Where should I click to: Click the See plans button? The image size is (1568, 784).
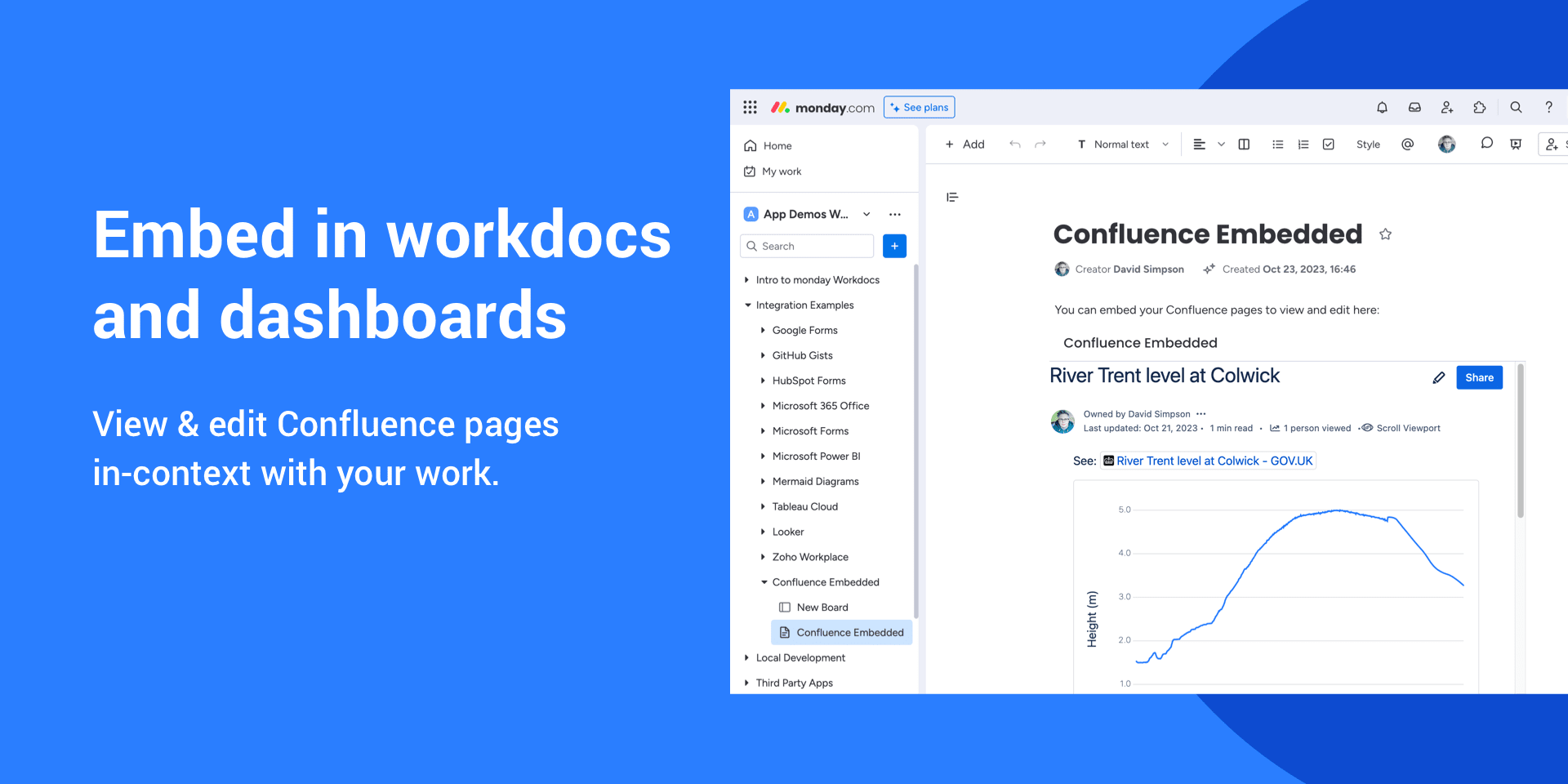920,107
